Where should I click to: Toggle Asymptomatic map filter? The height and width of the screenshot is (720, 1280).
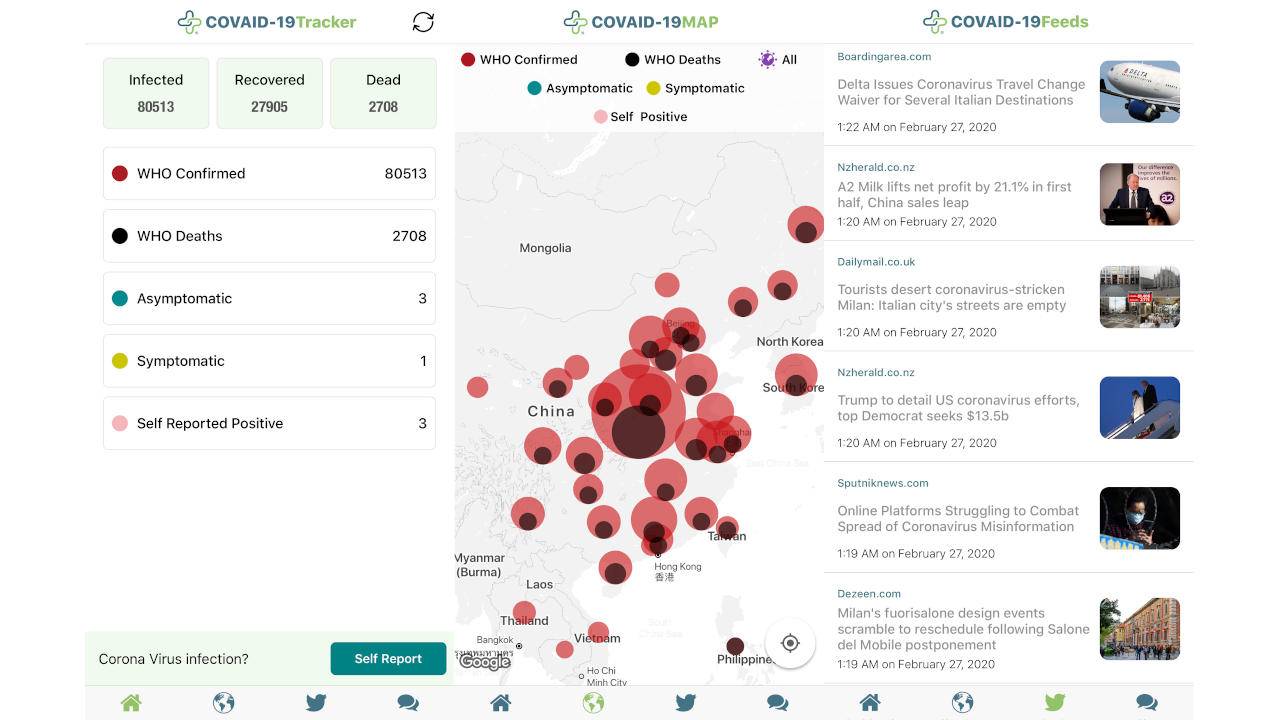580,88
